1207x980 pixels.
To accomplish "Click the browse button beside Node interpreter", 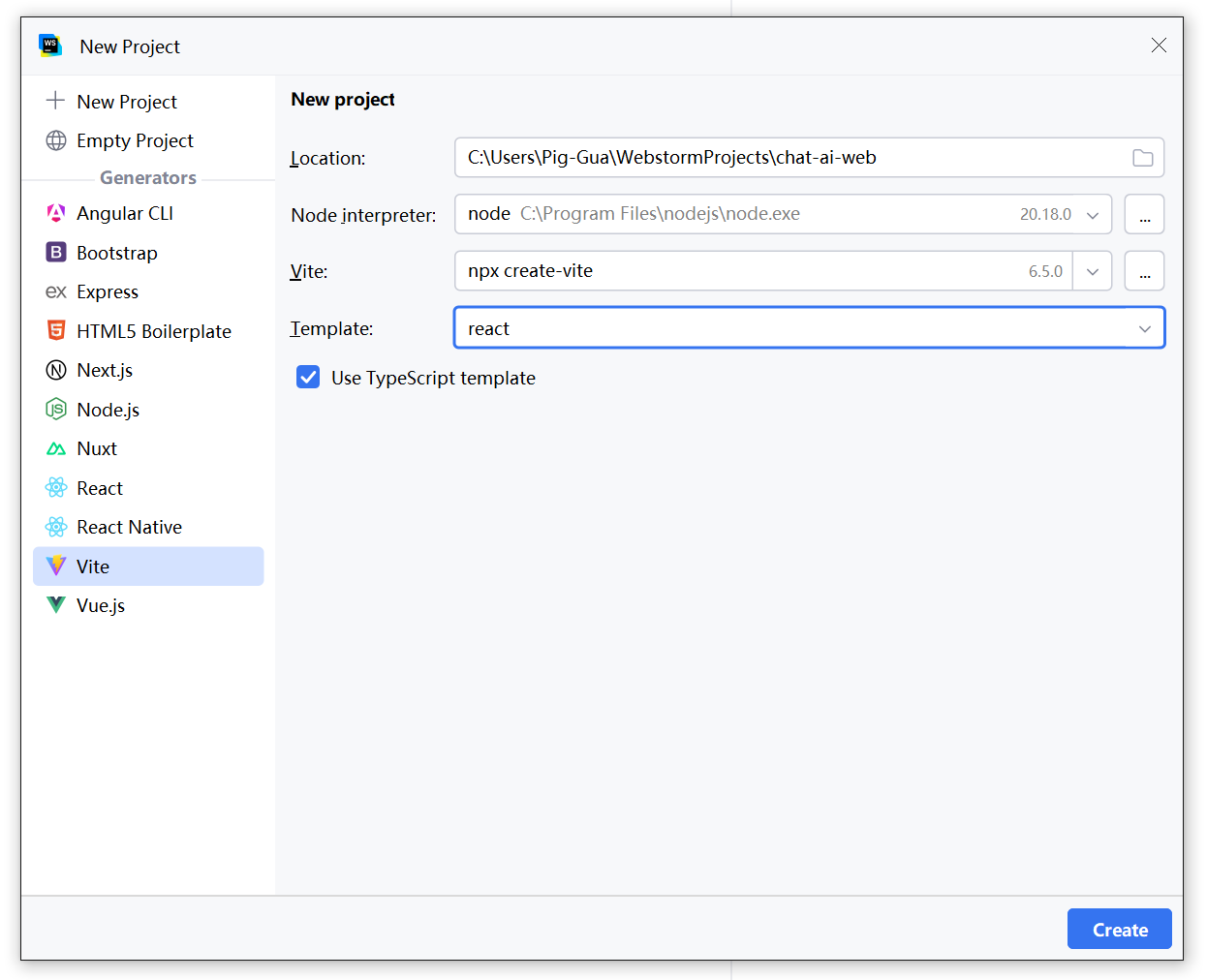I will 1144,214.
